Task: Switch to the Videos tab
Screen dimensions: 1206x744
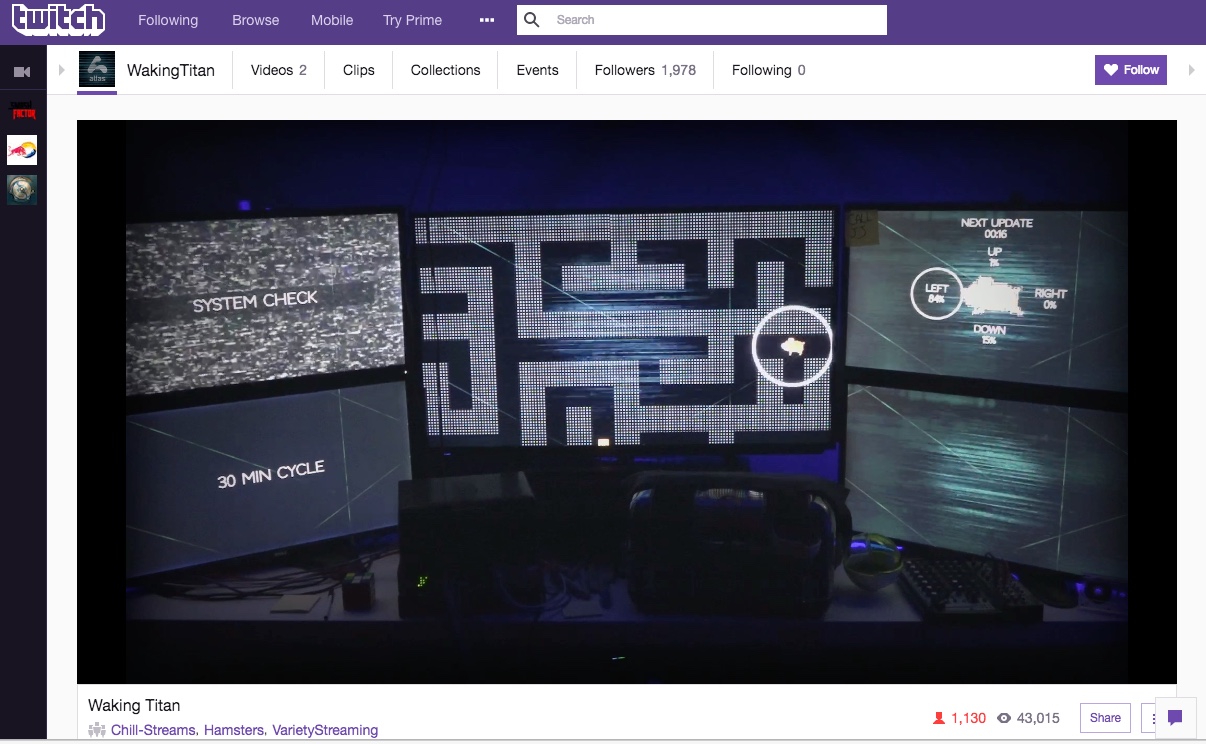Action: tap(278, 70)
